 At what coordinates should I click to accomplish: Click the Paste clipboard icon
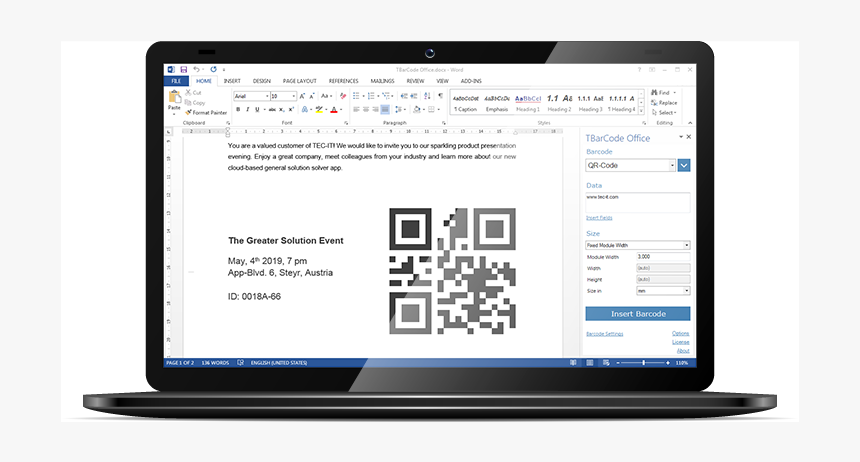click(174, 98)
